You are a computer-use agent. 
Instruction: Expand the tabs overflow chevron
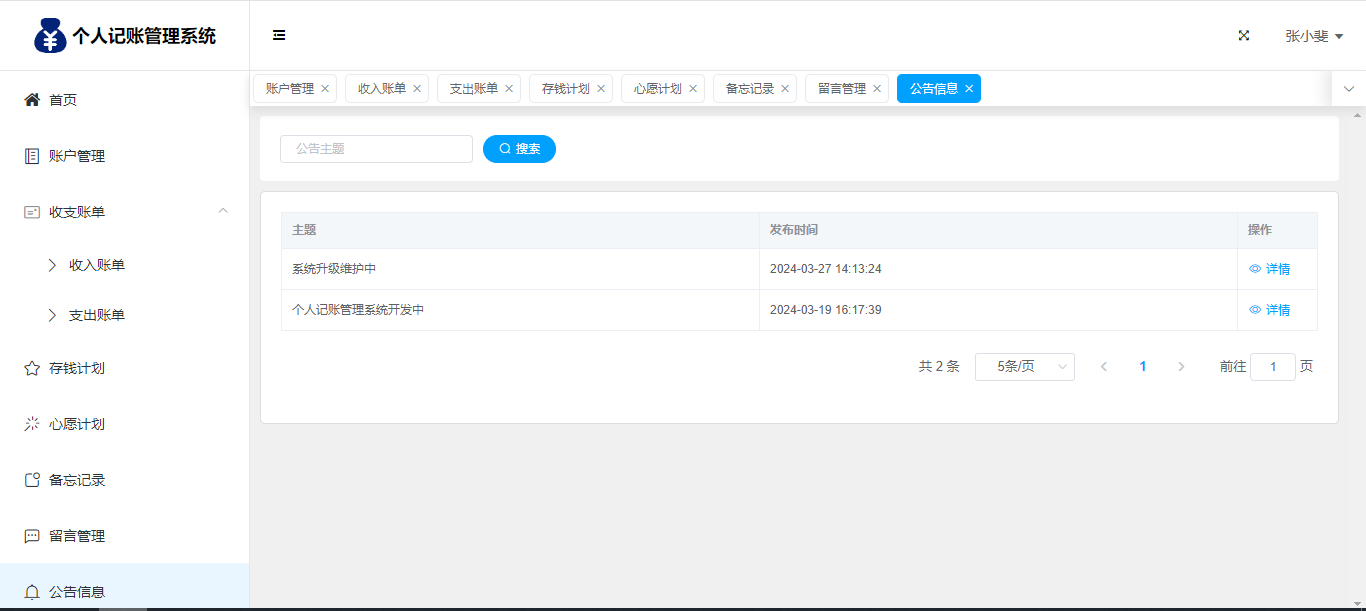click(x=1348, y=89)
